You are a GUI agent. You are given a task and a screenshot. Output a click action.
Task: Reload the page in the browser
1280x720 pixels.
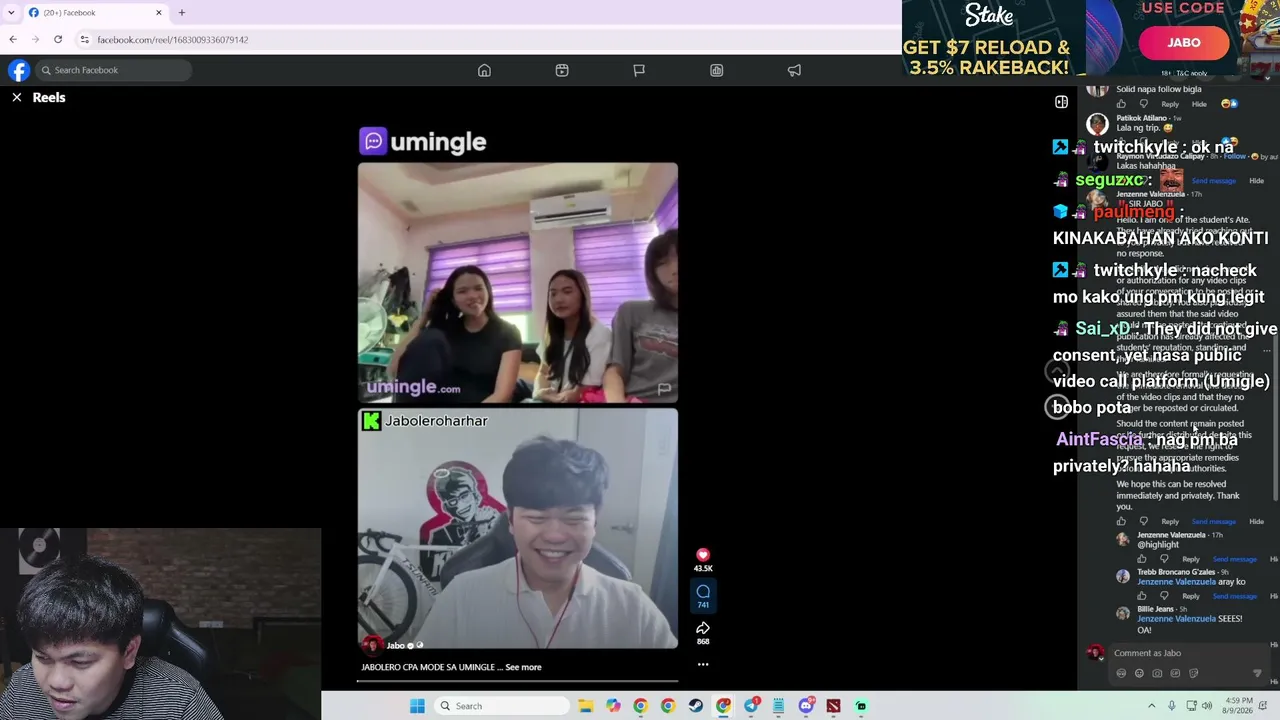(58, 40)
